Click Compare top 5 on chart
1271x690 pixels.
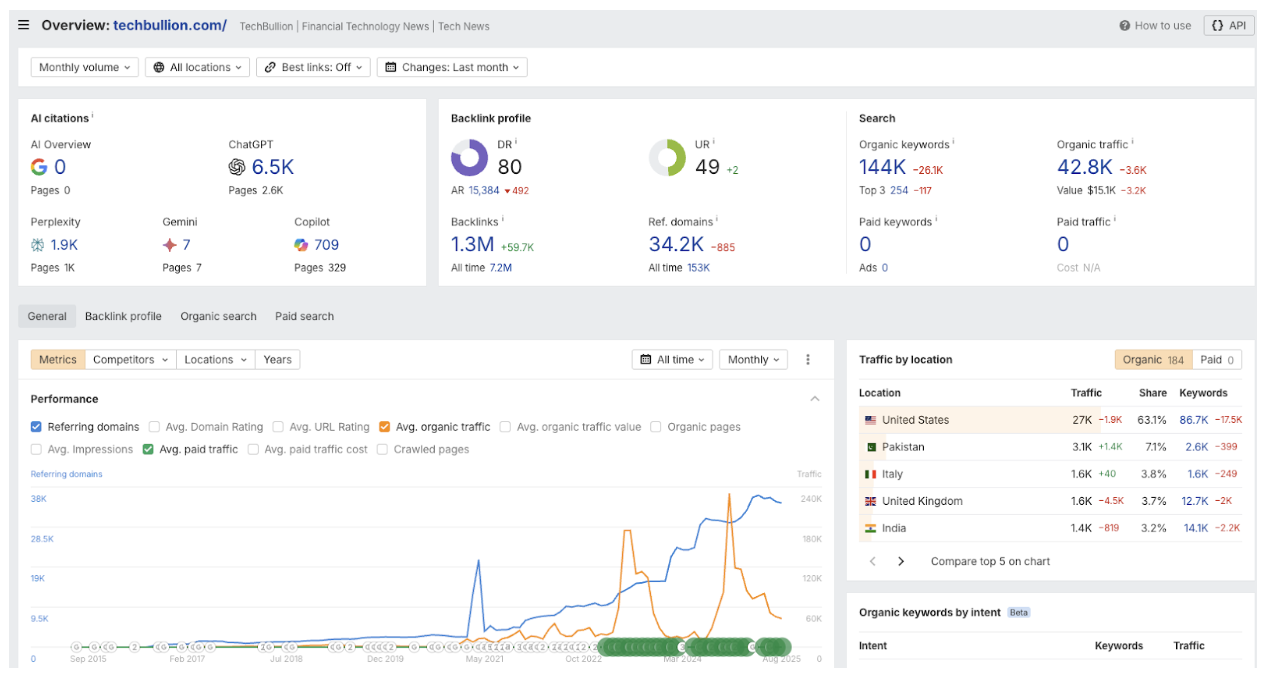990,561
